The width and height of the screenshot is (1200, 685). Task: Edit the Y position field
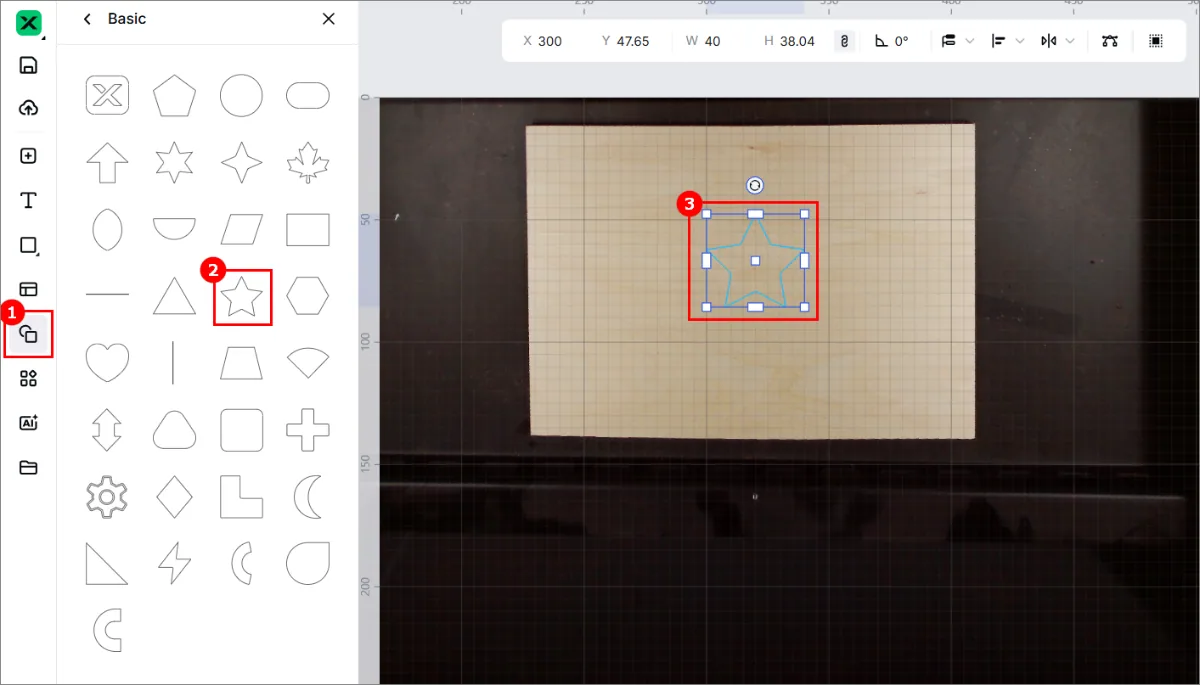coord(626,41)
